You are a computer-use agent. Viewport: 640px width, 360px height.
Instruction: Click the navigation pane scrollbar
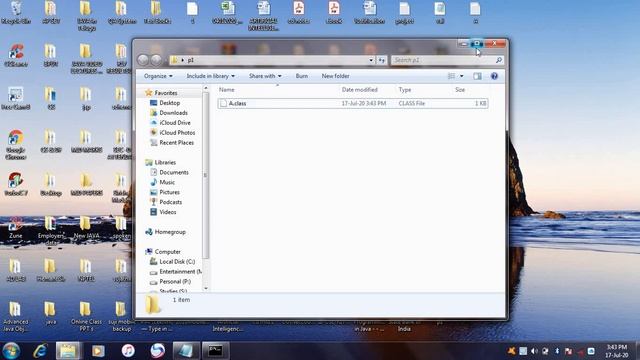click(x=206, y=175)
